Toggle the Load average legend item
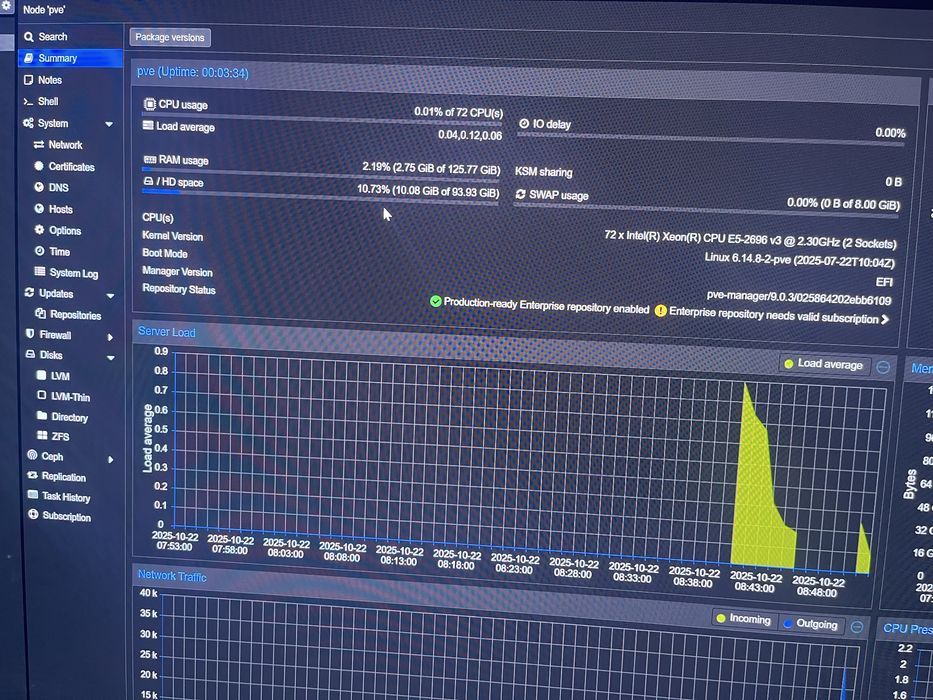 [824, 364]
